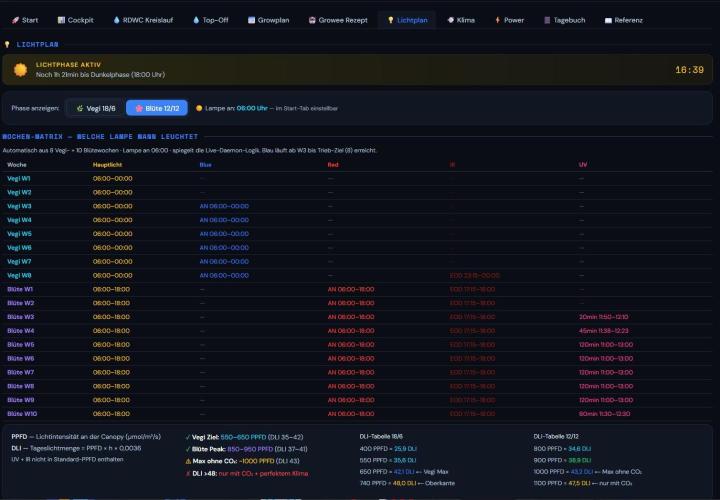Screen dimensions: 720x500
Task: Click the Hauptlicht column header
Action: [x=107, y=165]
